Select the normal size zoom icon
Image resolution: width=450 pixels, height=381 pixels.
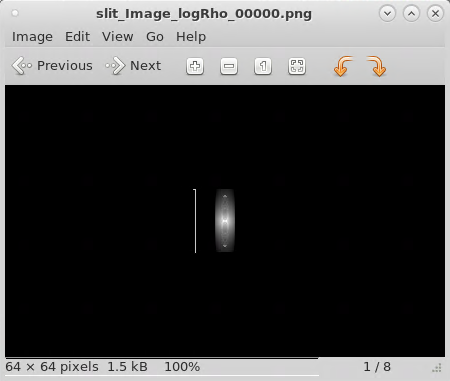(263, 66)
